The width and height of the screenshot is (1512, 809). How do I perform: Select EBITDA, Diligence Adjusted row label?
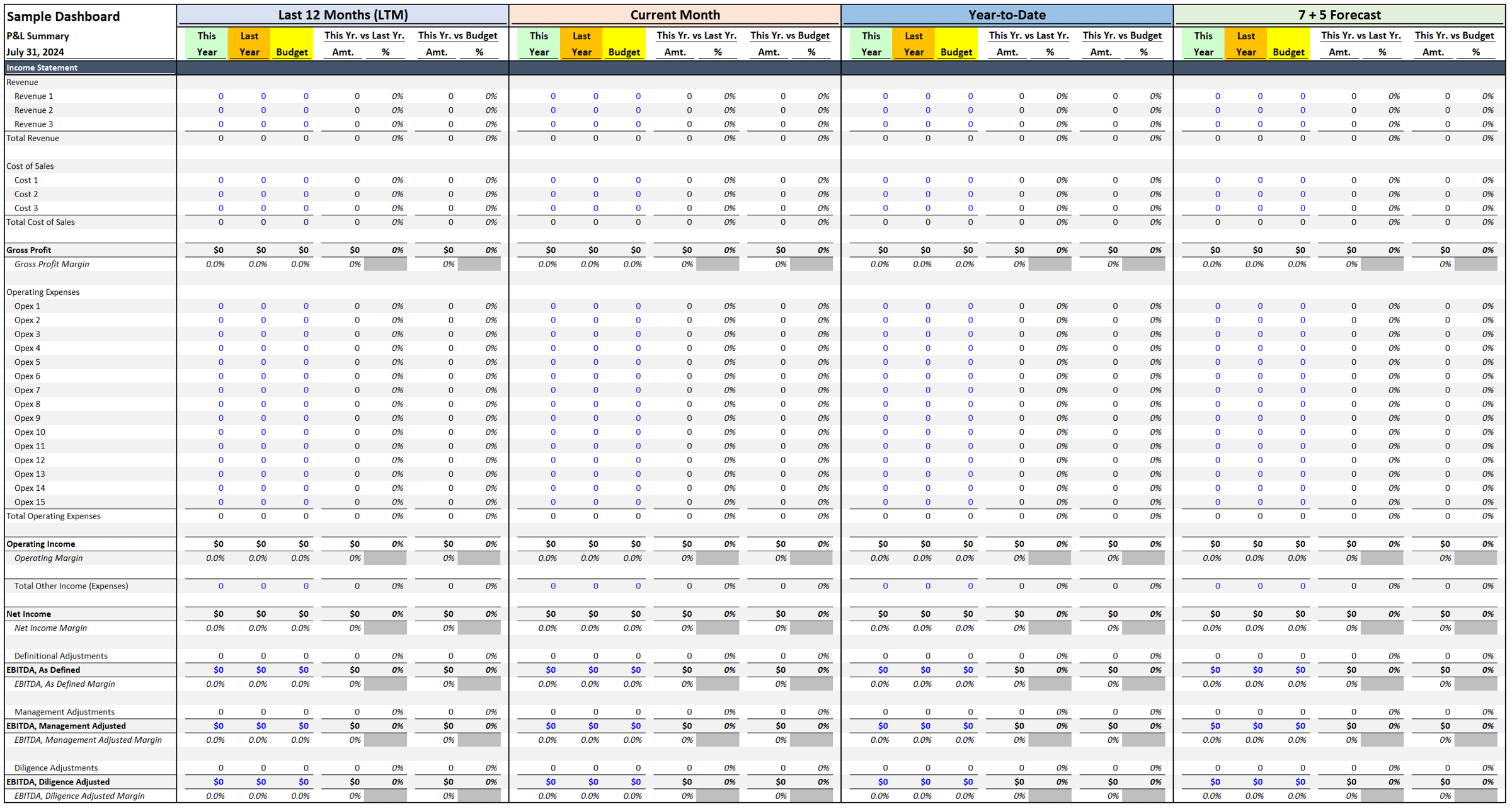(58, 782)
